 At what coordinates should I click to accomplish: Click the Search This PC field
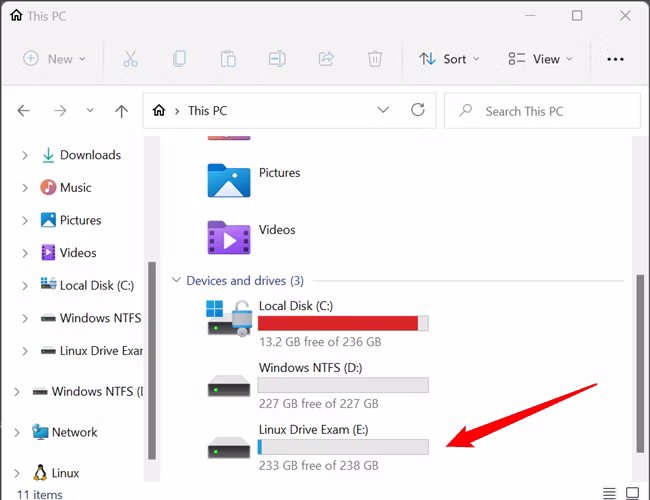[542, 111]
